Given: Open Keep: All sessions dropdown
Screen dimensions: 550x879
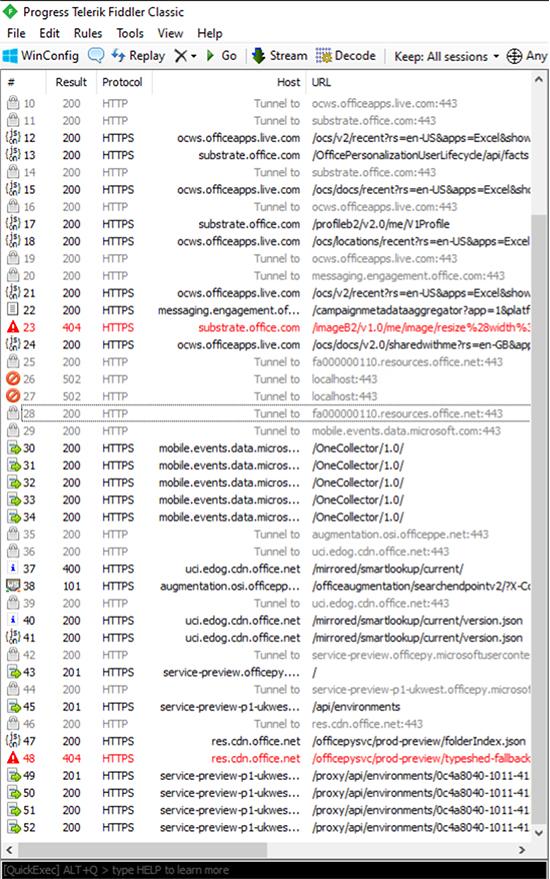Looking at the screenshot, I should tap(447, 56).
